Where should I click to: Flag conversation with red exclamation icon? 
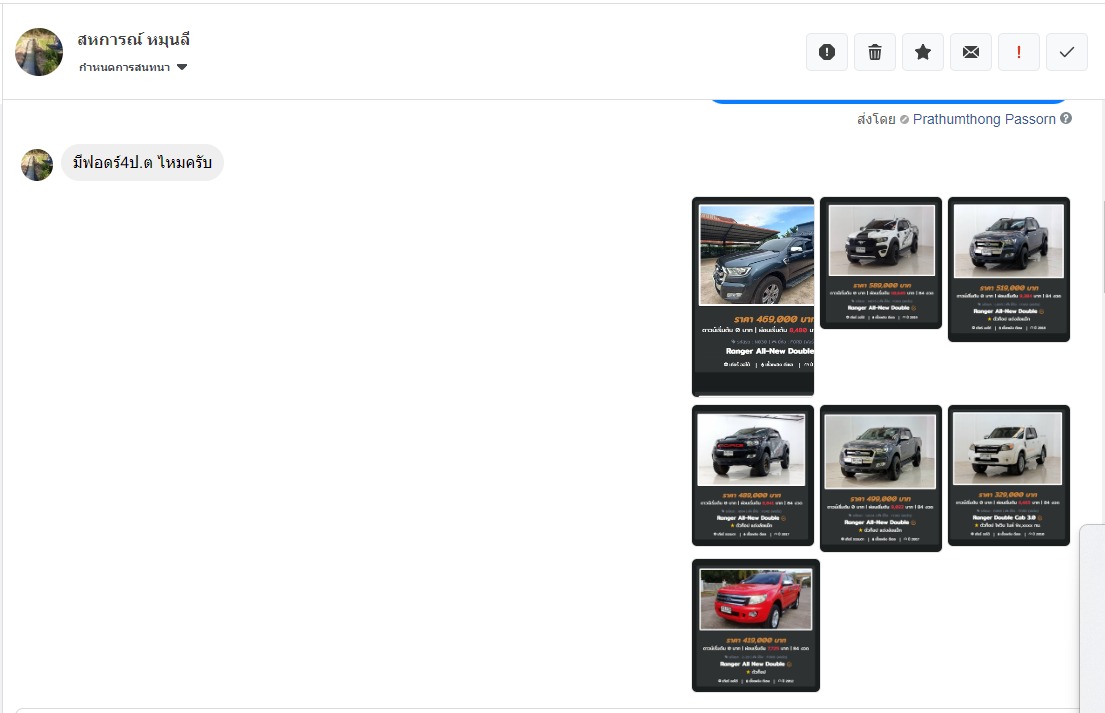1019,52
